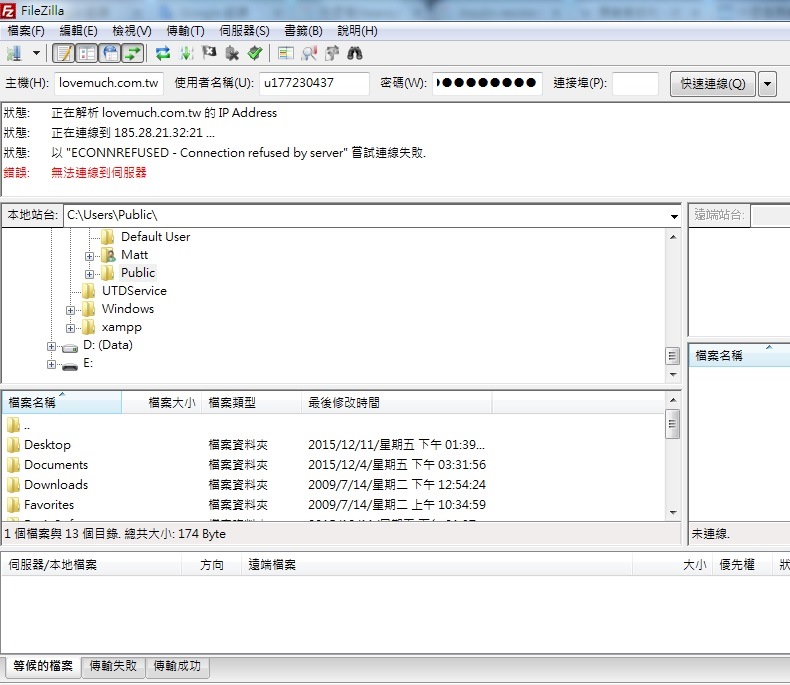790x685 pixels.
Task: Open the 編輯(E) menu
Action: [78, 31]
